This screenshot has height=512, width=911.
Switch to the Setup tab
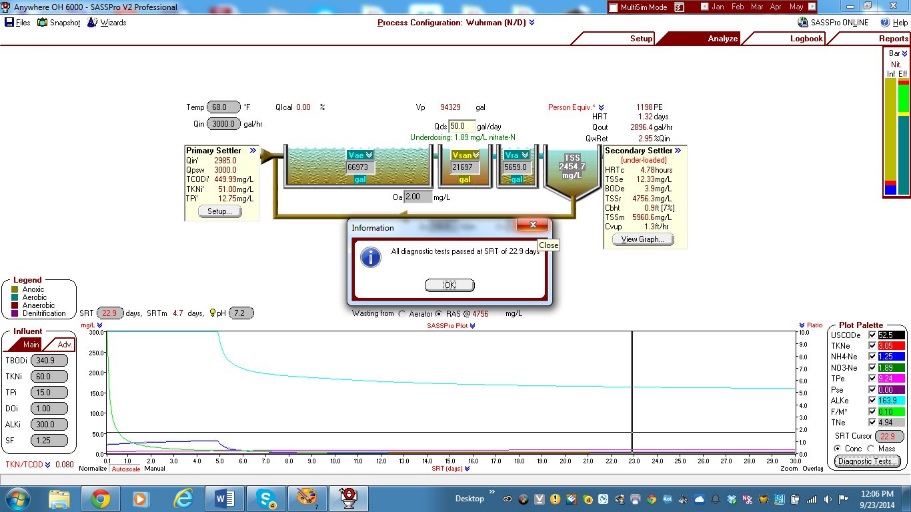click(x=641, y=39)
